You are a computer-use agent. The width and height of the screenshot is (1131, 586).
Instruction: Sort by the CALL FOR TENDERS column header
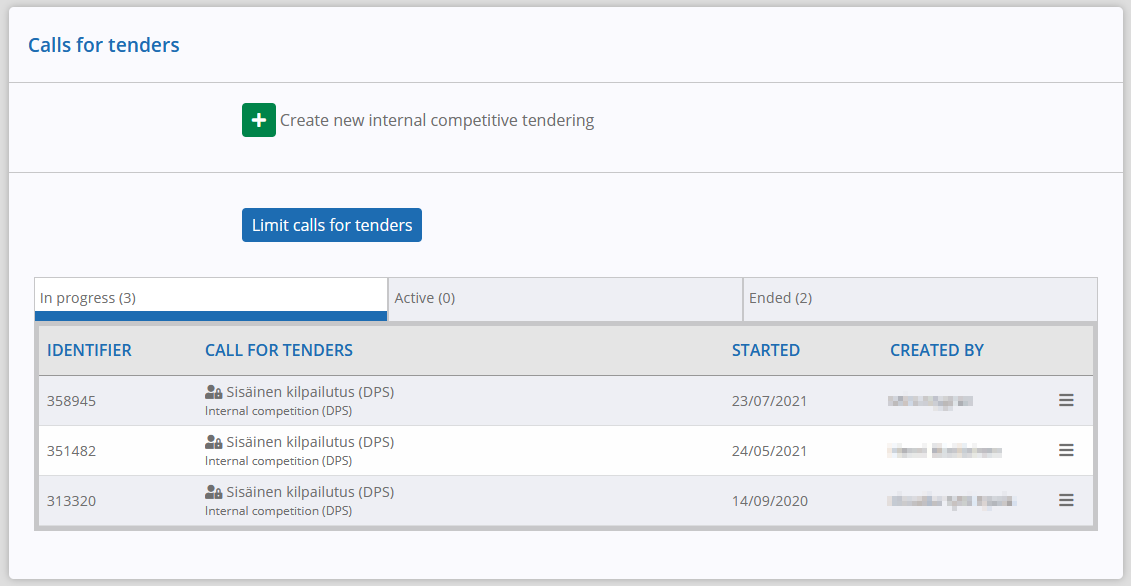pyautogui.click(x=279, y=351)
